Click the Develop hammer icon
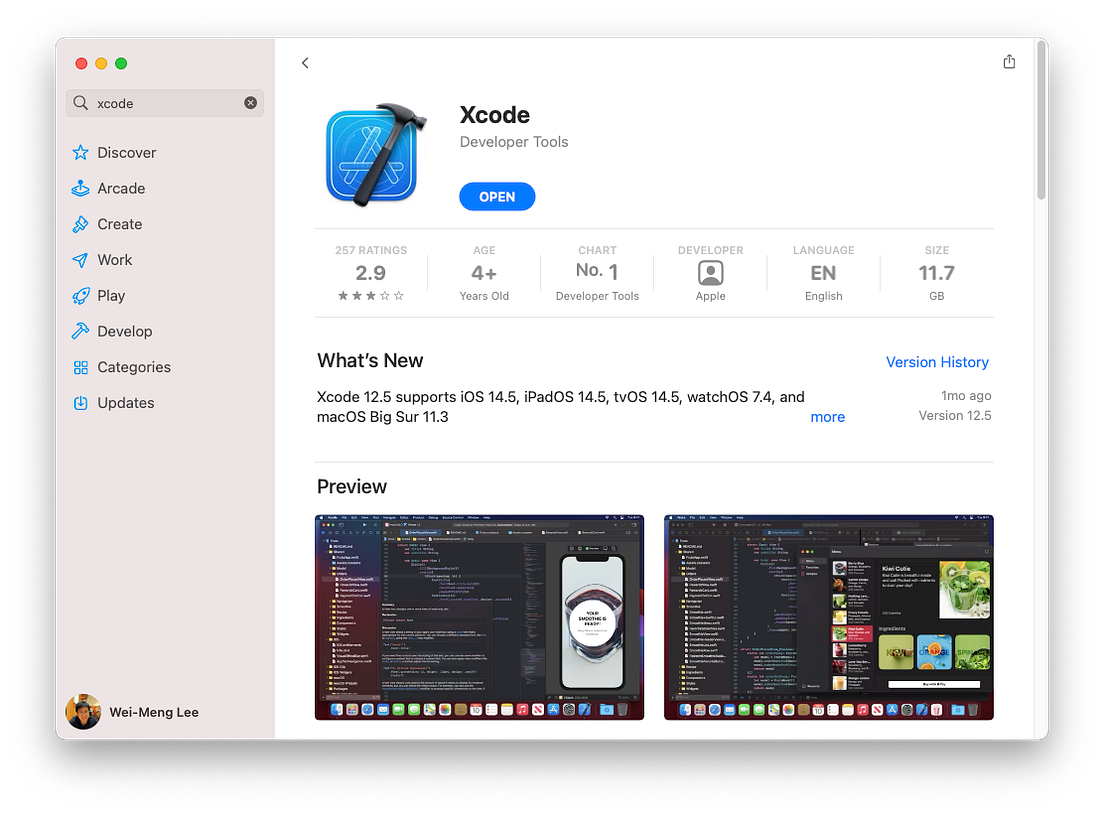Viewport: 1104px width, 813px height. (x=80, y=331)
